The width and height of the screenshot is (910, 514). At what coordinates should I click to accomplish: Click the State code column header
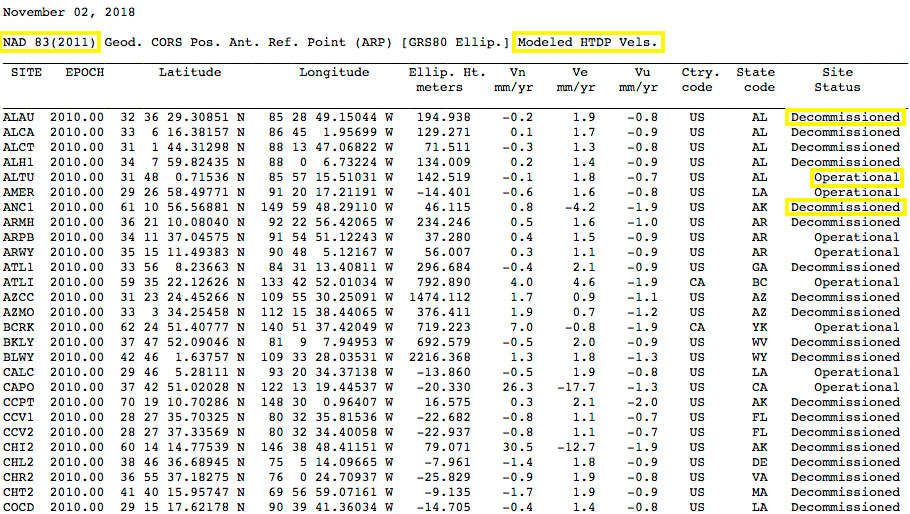tap(755, 80)
